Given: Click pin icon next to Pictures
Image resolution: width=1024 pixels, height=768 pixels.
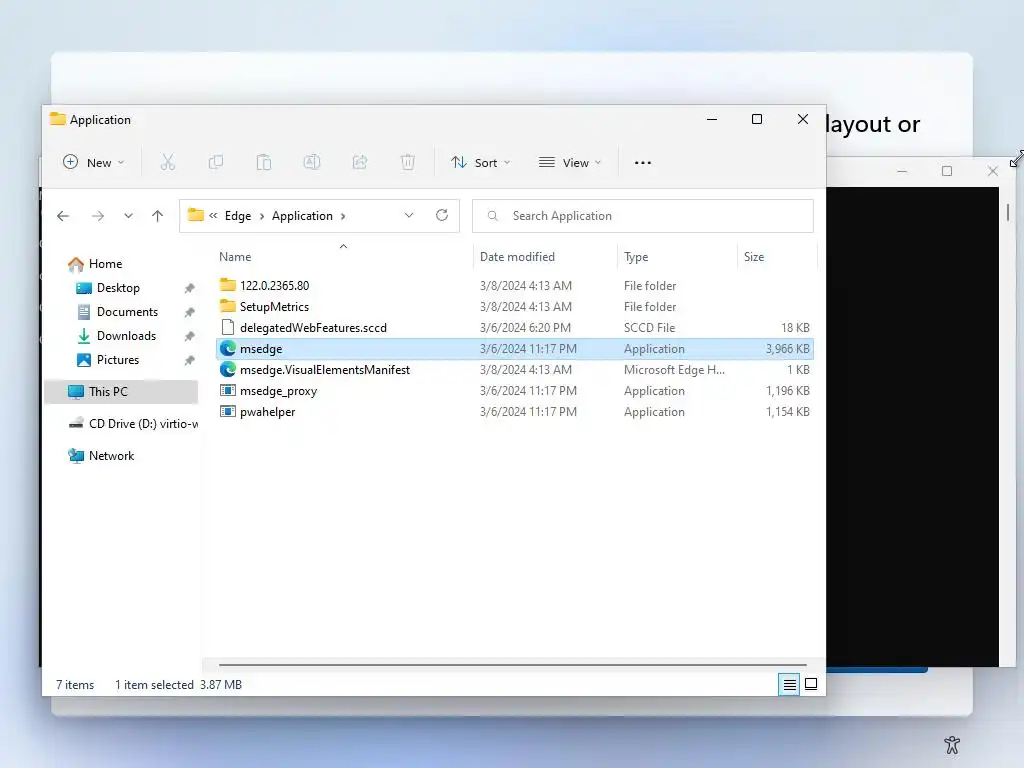Looking at the screenshot, I should tap(189, 360).
